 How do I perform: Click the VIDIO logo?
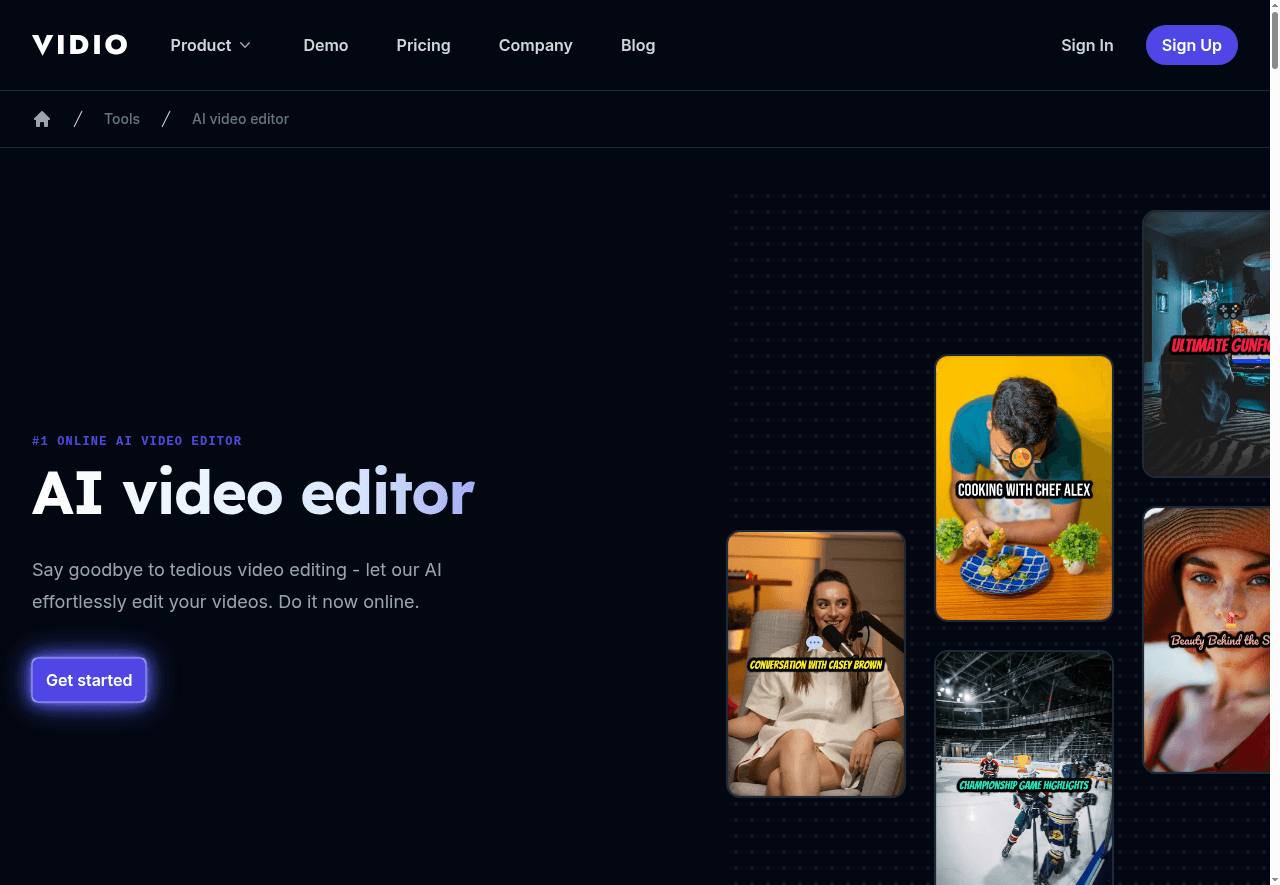point(79,44)
